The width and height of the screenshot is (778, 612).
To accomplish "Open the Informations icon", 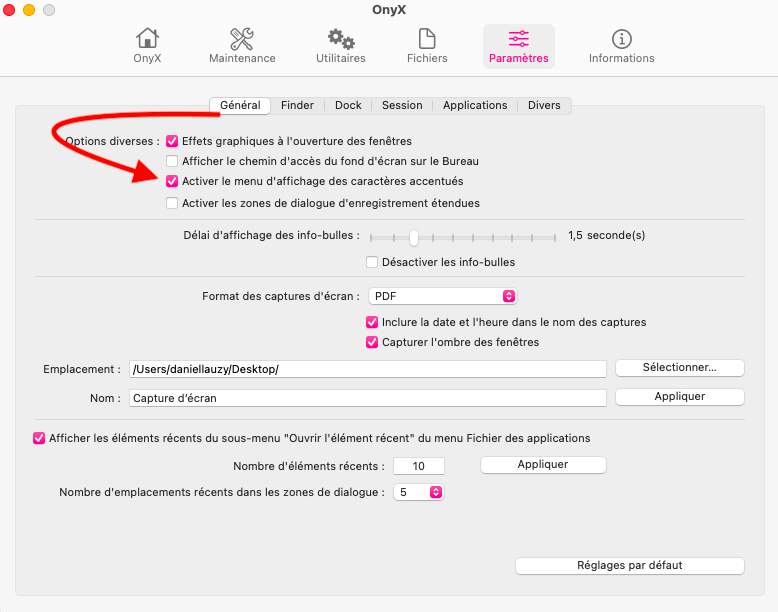I will [x=621, y=40].
